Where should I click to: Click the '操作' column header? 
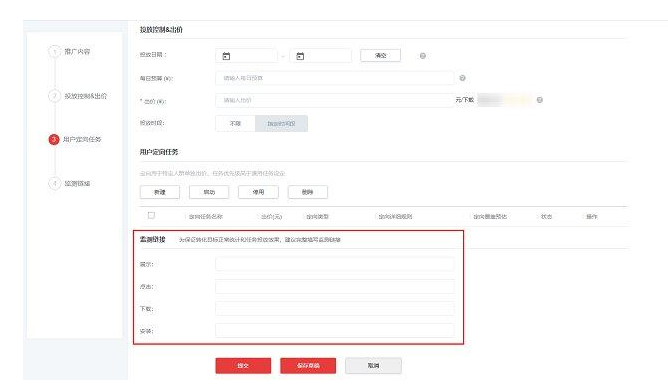click(x=592, y=217)
